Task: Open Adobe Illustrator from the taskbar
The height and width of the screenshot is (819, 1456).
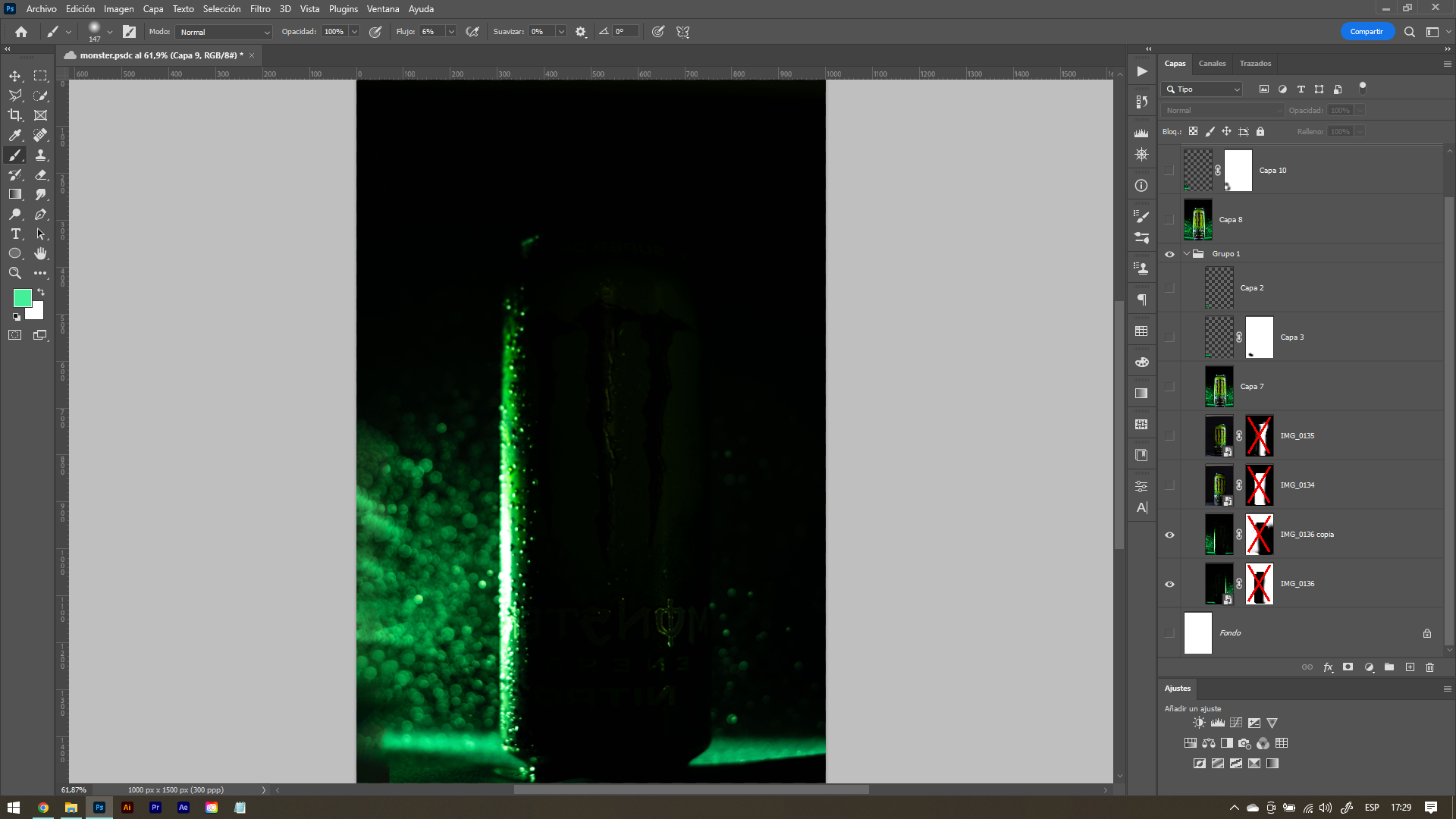Action: [x=127, y=808]
